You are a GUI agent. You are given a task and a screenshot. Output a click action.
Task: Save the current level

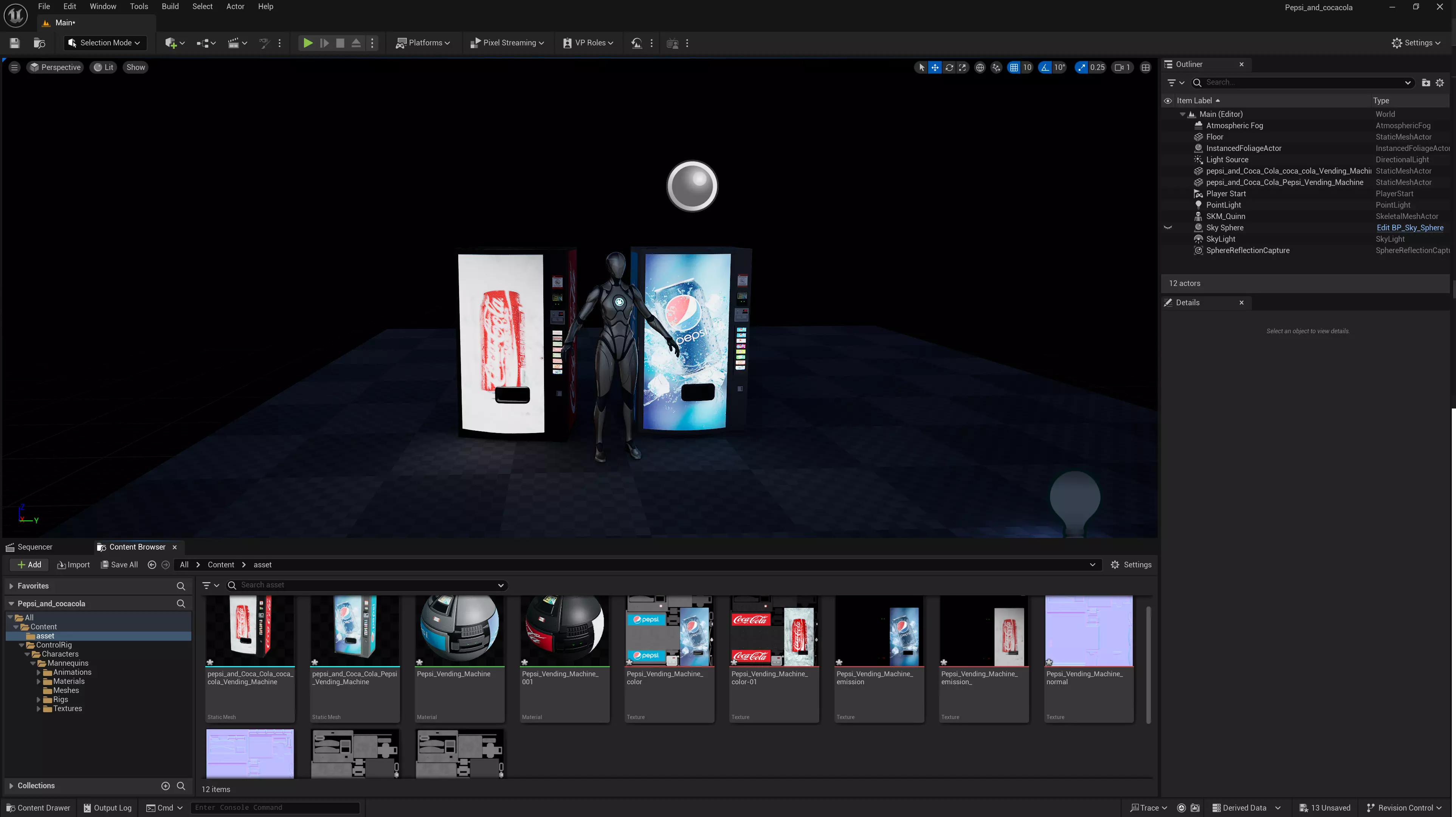[x=15, y=43]
